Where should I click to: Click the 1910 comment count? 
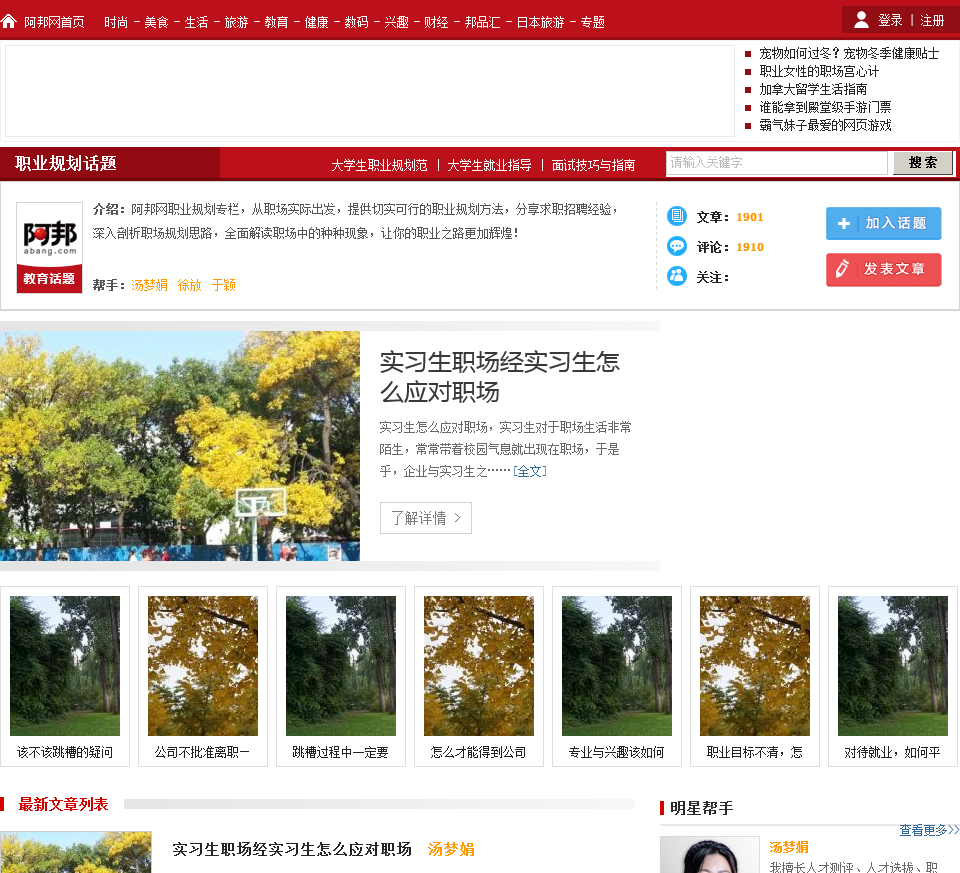tap(749, 247)
